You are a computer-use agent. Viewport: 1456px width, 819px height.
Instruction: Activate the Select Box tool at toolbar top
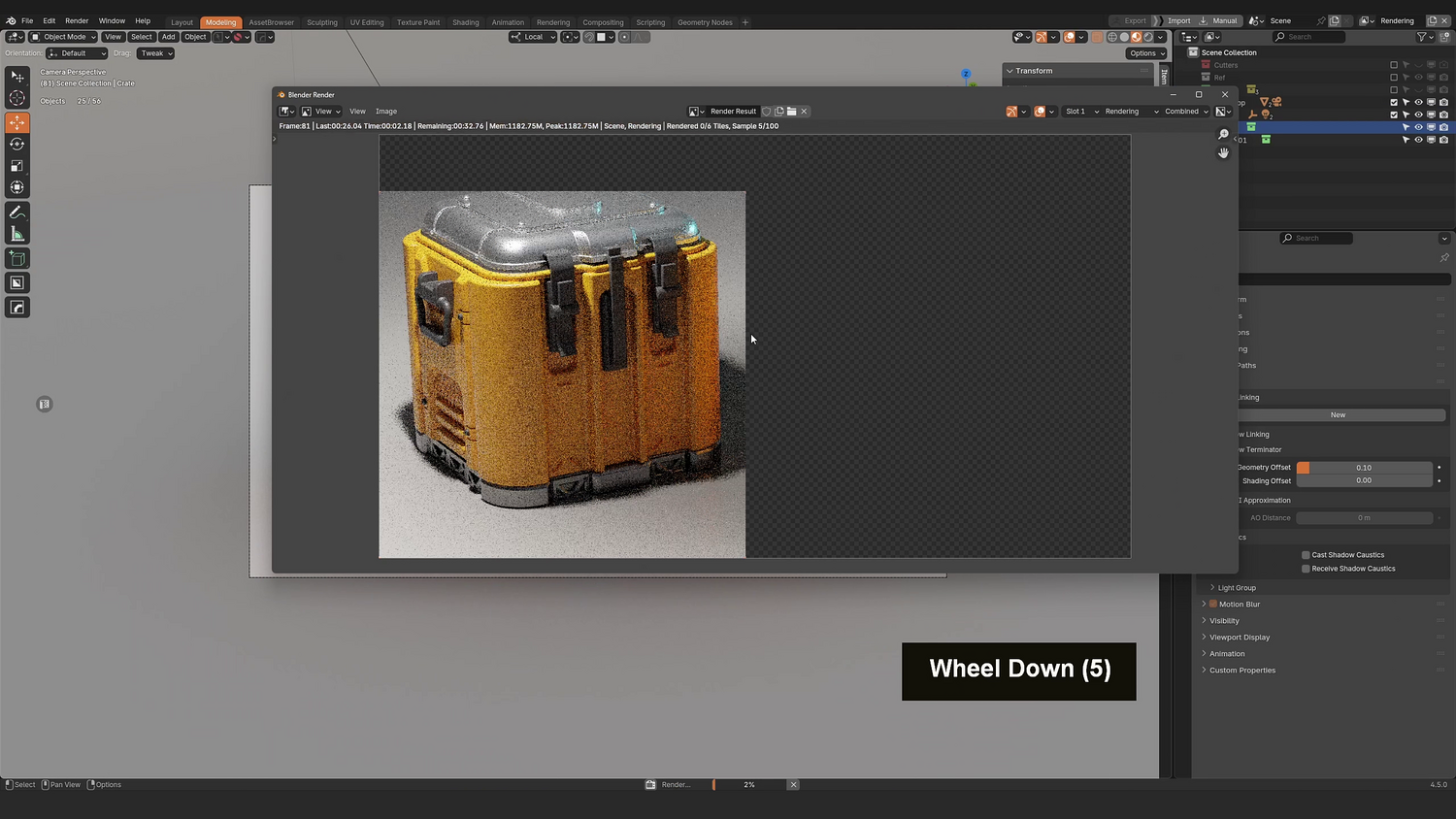point(17,77)
